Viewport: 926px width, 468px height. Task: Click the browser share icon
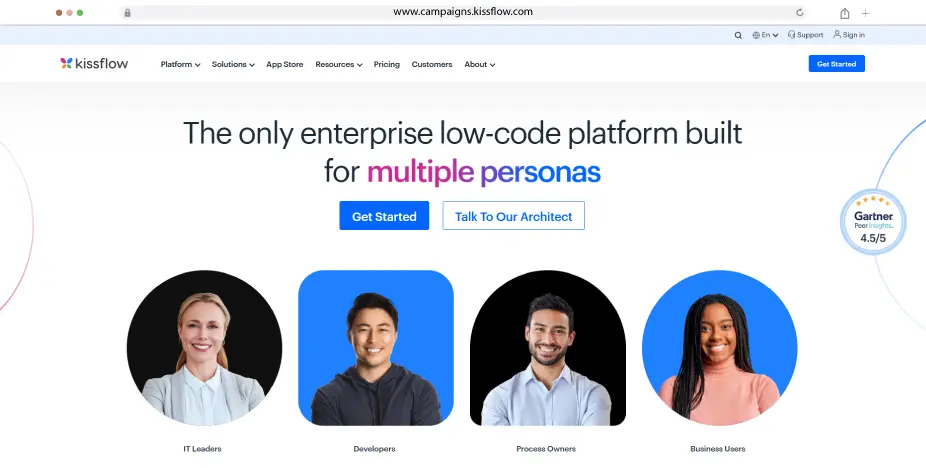[x=845, y=13]
